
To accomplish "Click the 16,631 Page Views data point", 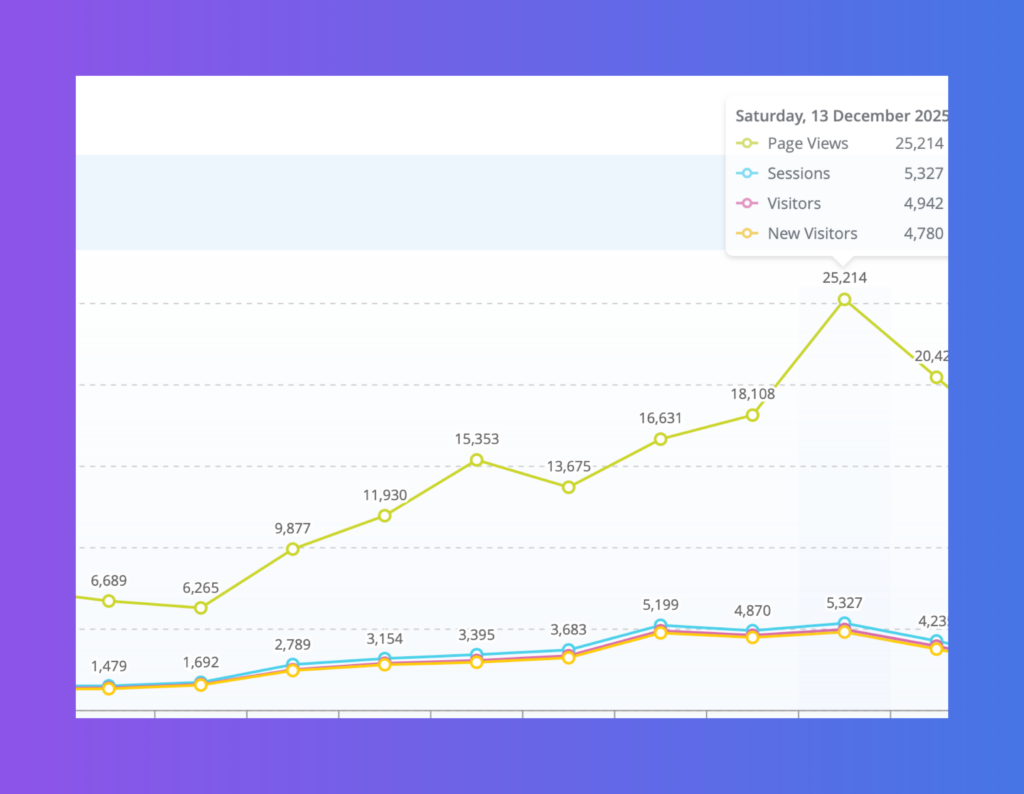I will click(x=661, y=439).
